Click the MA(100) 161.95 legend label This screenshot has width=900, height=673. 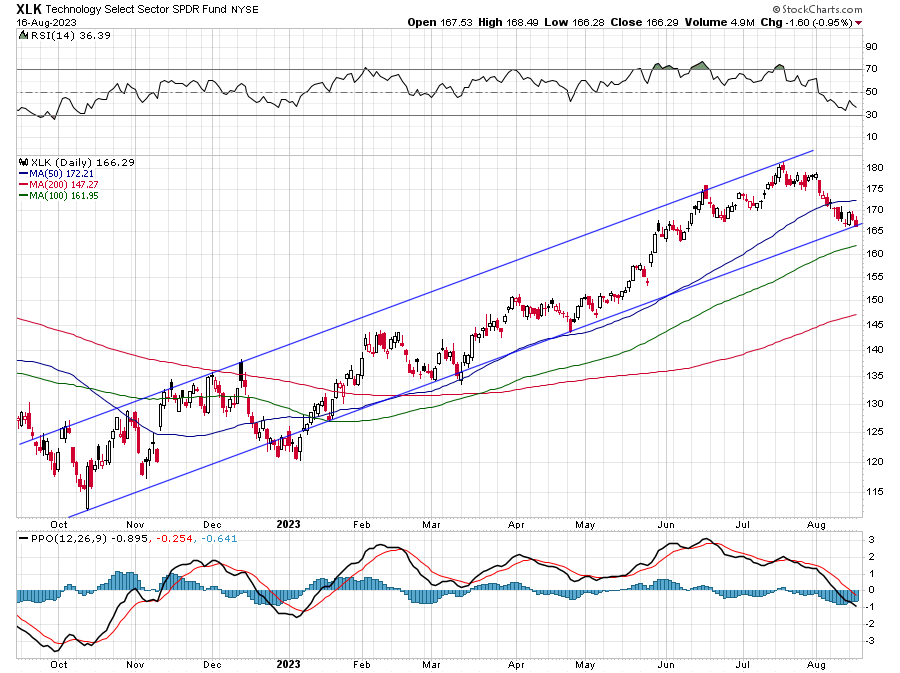64,196
